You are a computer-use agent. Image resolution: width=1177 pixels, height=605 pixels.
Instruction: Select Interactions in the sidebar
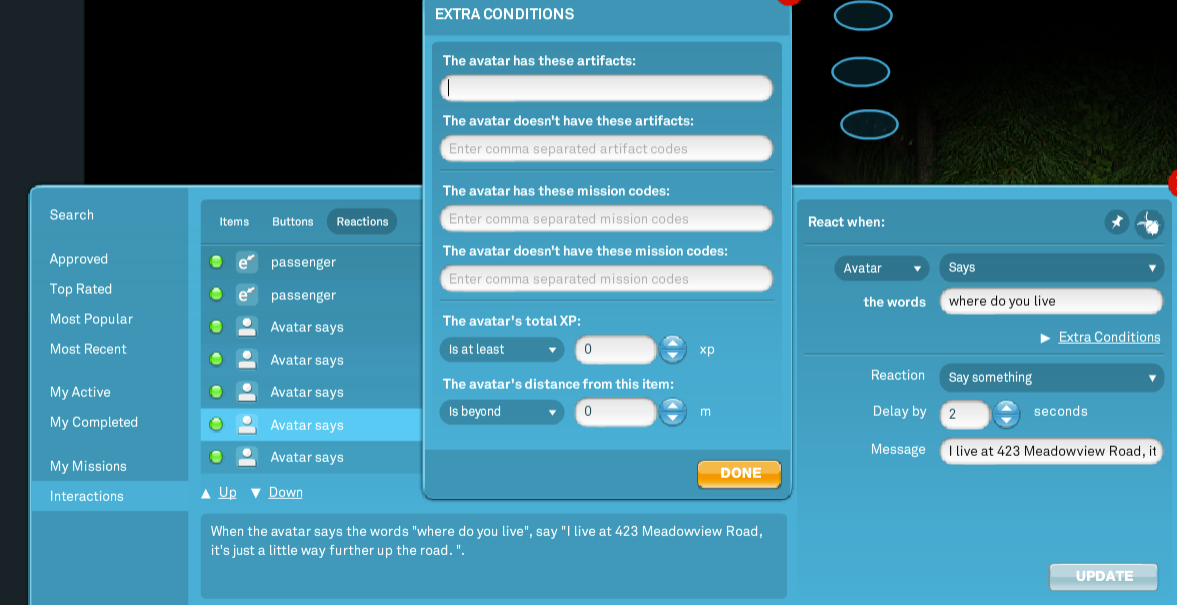[x=110, y=496]
